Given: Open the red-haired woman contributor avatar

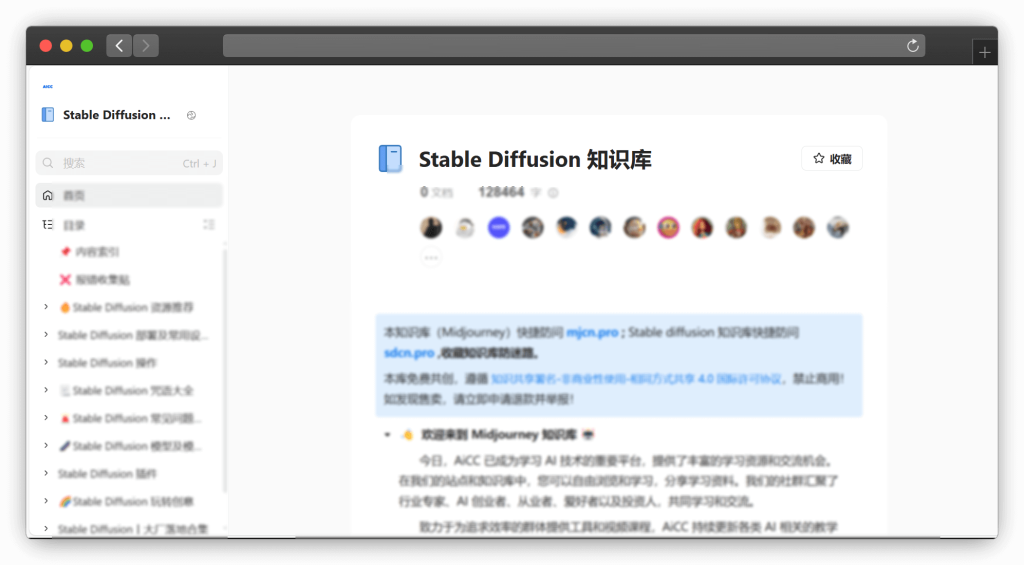Looking at the screenshot, I should click(702, 227).
